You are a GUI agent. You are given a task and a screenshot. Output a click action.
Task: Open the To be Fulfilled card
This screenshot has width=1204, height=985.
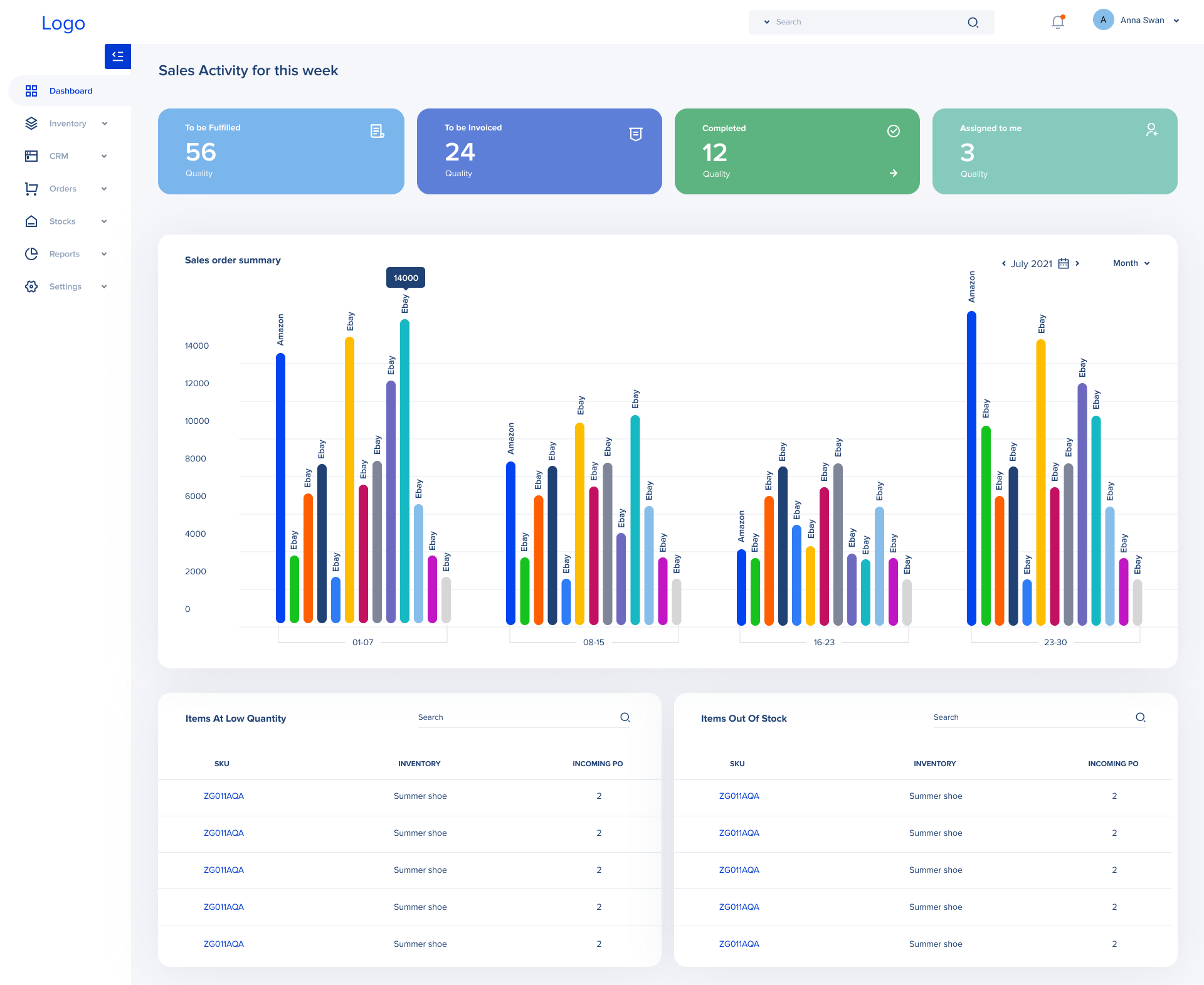click(x=281, y=151)
